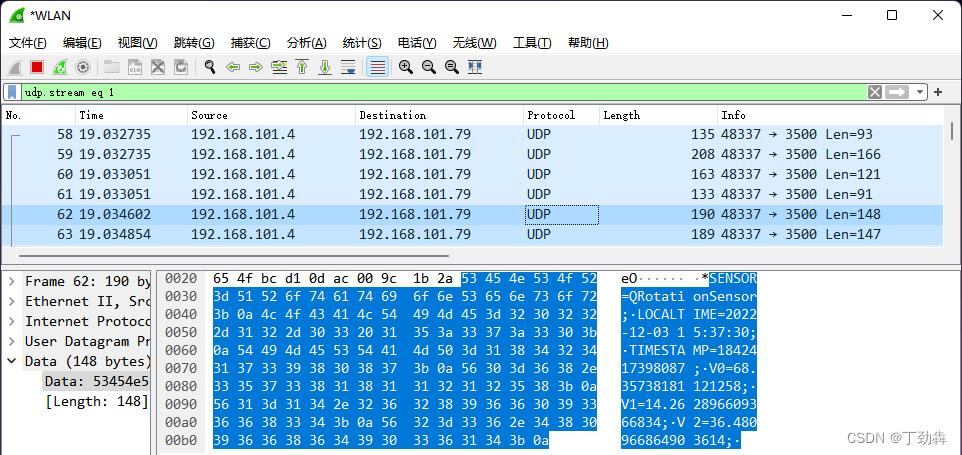This screenshot has width=962, height=455.
Task: Sort by the Length column header
Action: [x=658, y=115]
